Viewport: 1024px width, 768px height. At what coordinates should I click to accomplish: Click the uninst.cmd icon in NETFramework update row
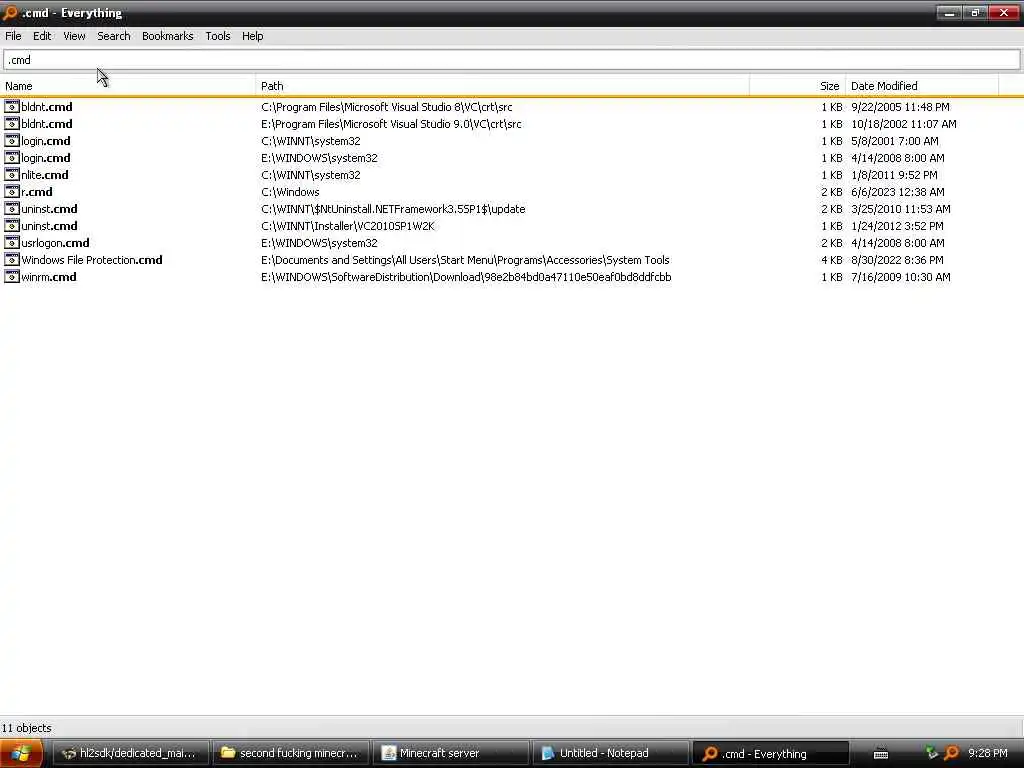click(12, 208)
